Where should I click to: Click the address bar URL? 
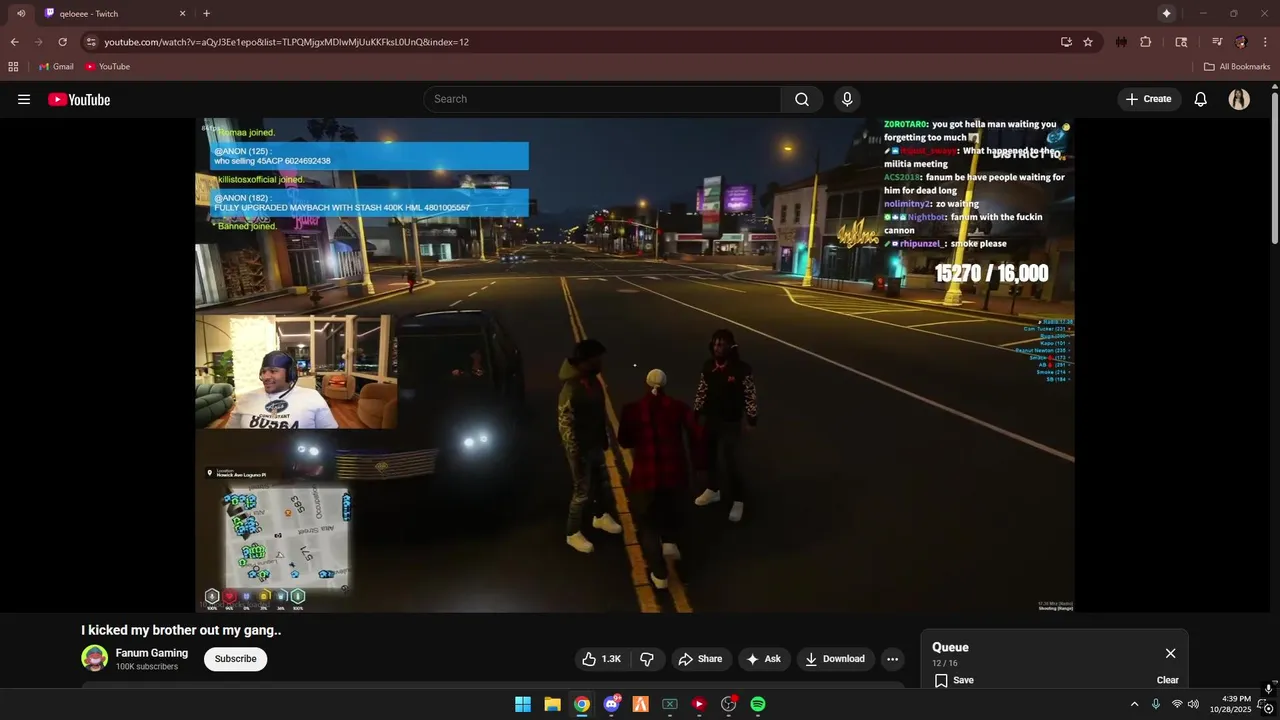pyautogui.click(x=287, y=42)
